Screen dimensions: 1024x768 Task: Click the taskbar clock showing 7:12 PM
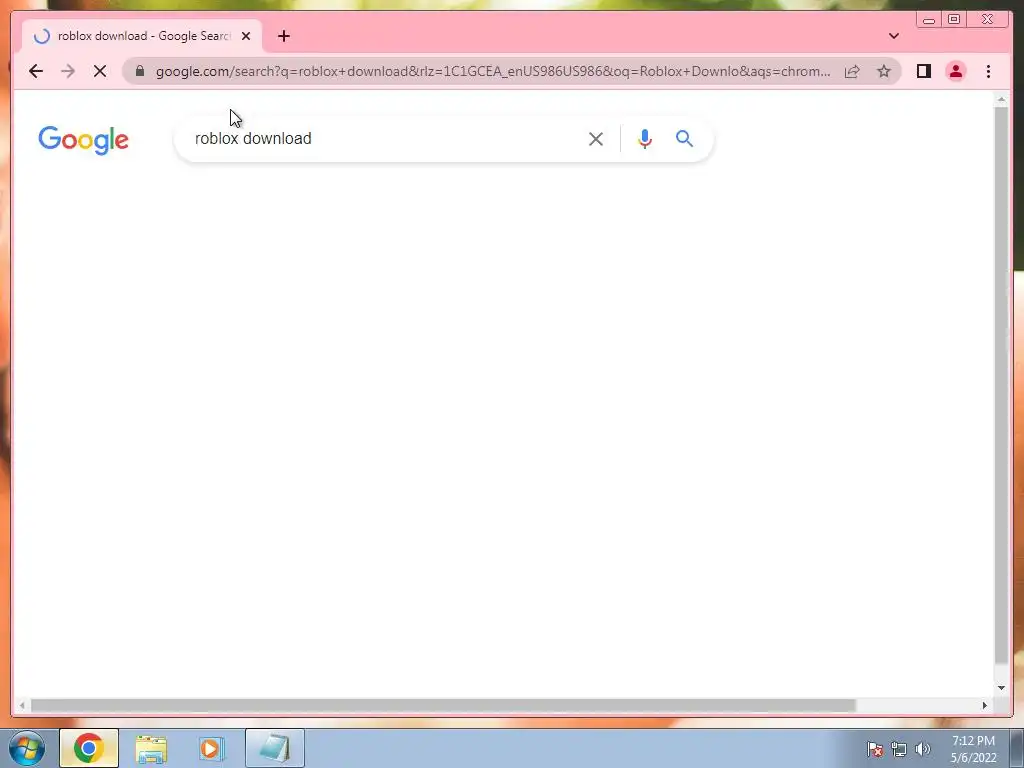click(x=973, y=749)
